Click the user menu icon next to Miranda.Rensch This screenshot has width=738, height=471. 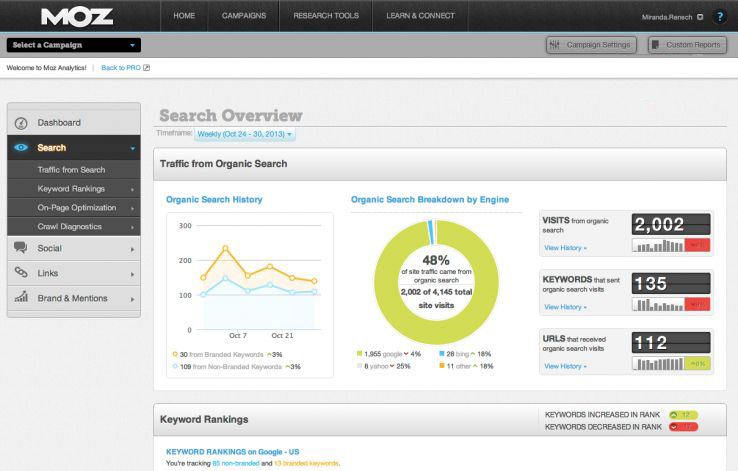click(x=700, y=17)
